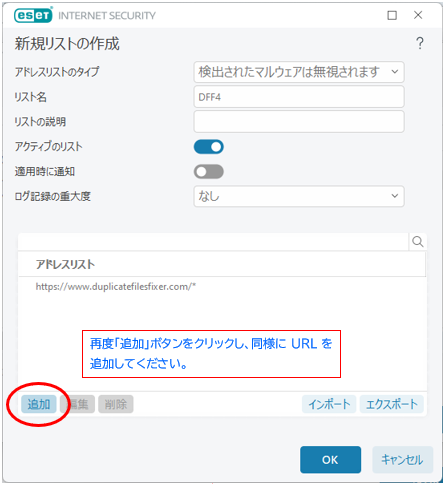Click the 追加 button
Screen dimensions: 445x486
coord(39,404)
